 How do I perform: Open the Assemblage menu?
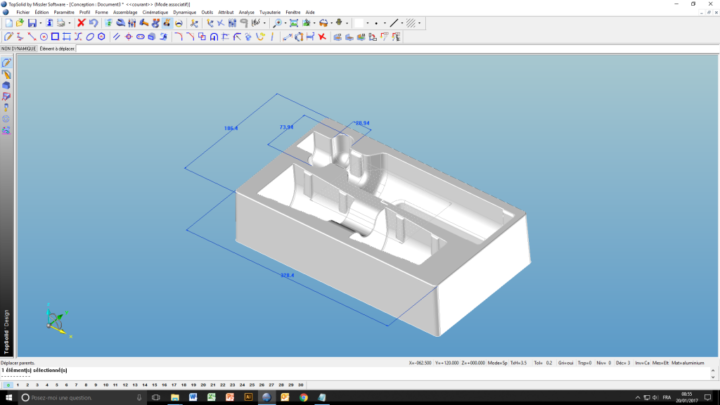[125, 12]
